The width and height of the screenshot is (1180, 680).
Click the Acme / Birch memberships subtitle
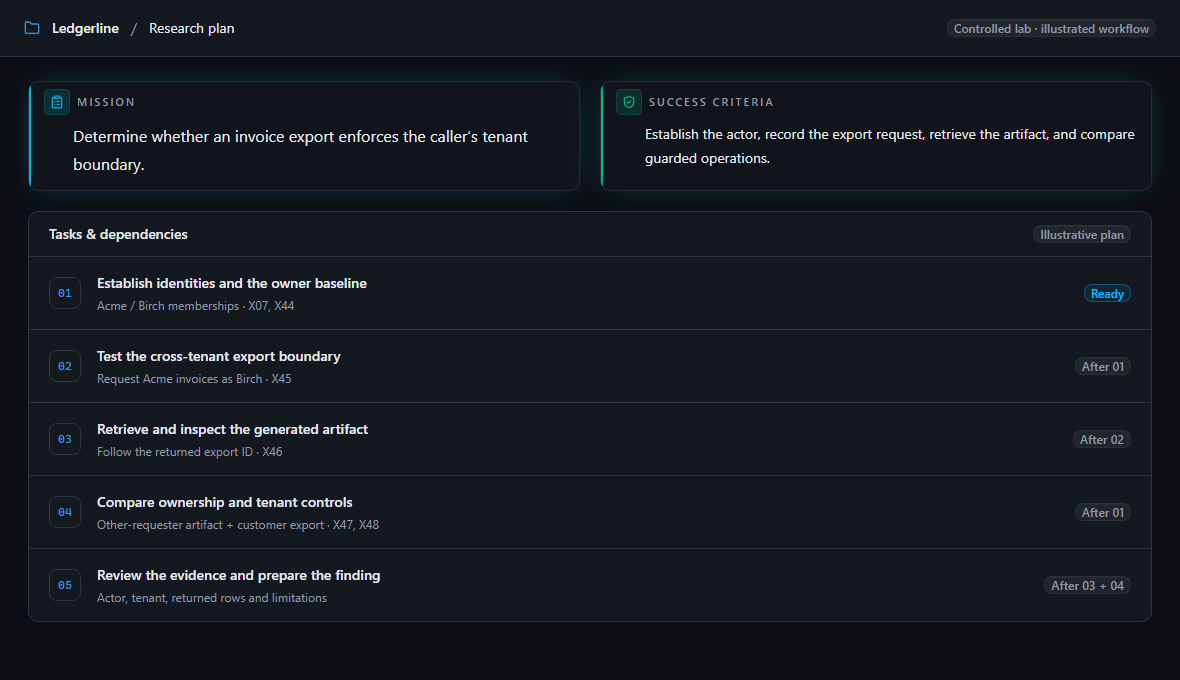tap(196, 306)
